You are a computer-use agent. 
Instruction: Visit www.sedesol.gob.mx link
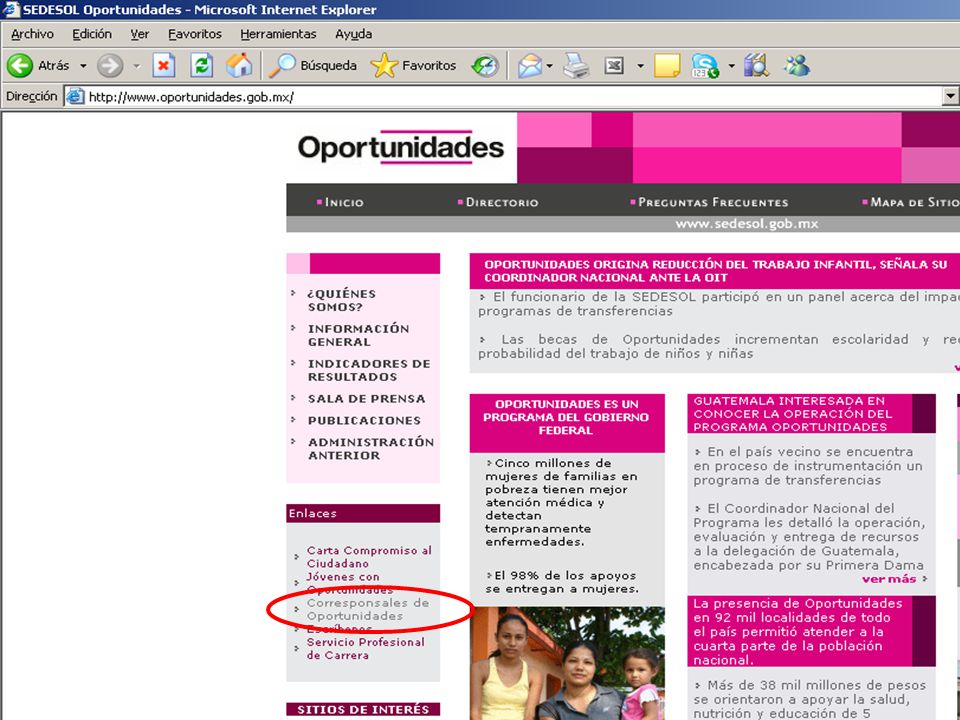tap(747, 224)
